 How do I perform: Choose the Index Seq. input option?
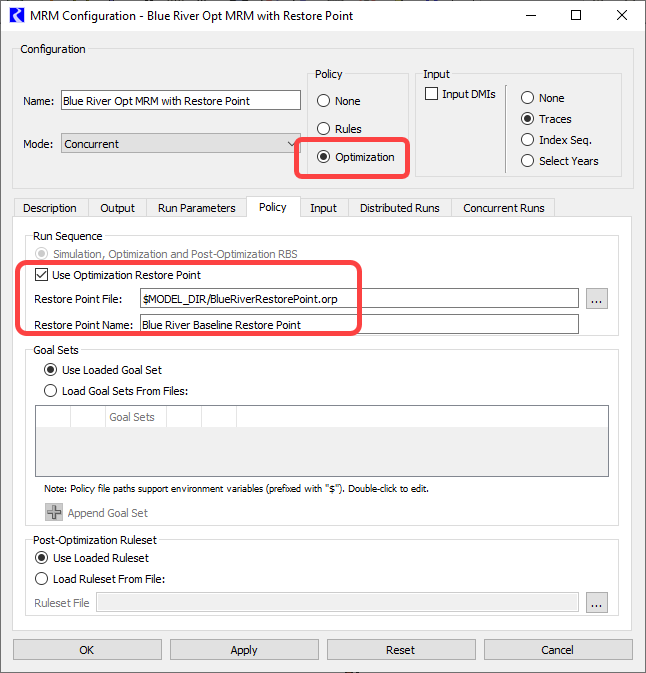pyautogui.click(x=527, y=140)
